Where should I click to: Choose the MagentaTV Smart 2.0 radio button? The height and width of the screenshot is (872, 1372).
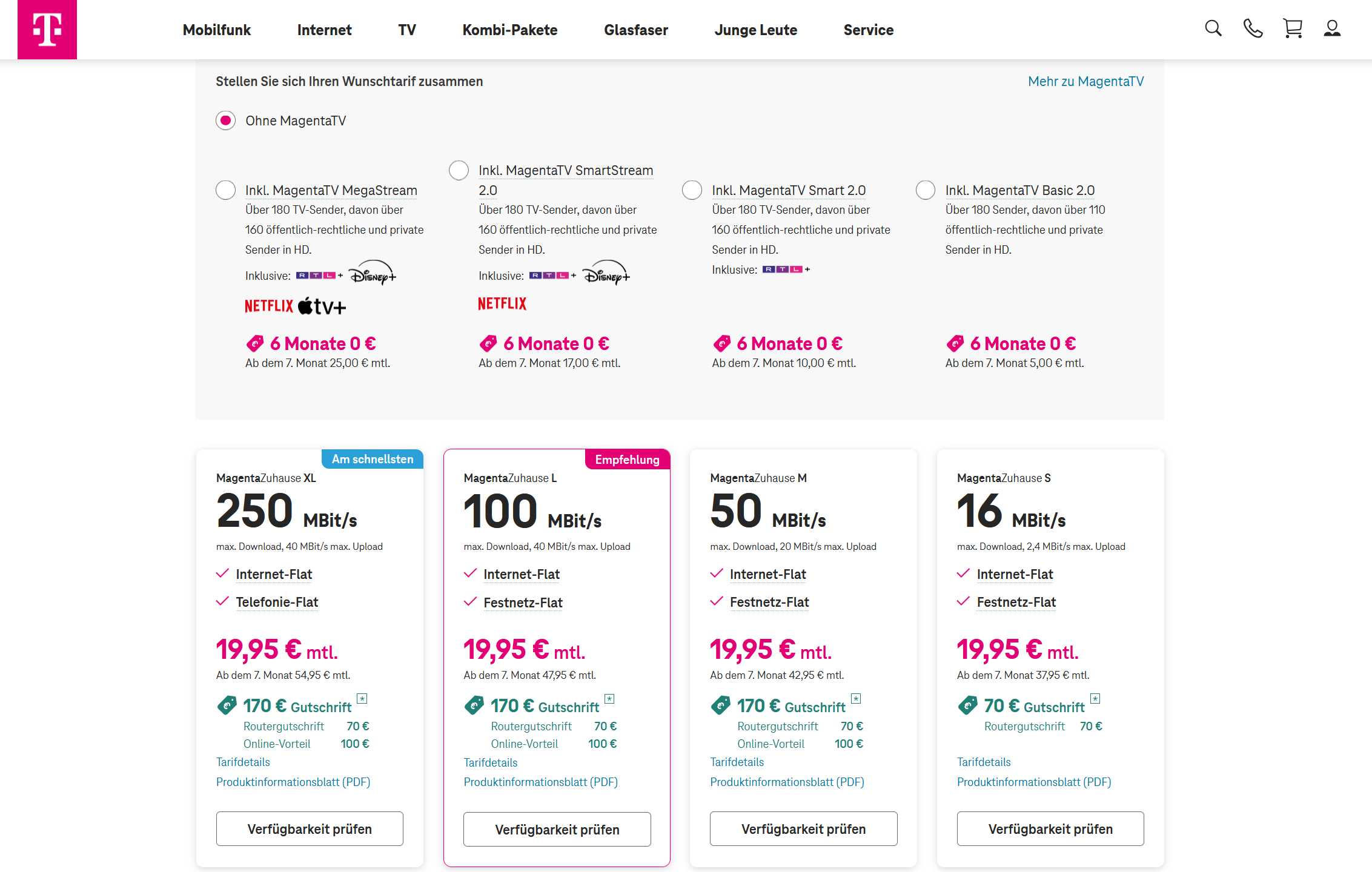pyautogui.click(x=692, y=190)
